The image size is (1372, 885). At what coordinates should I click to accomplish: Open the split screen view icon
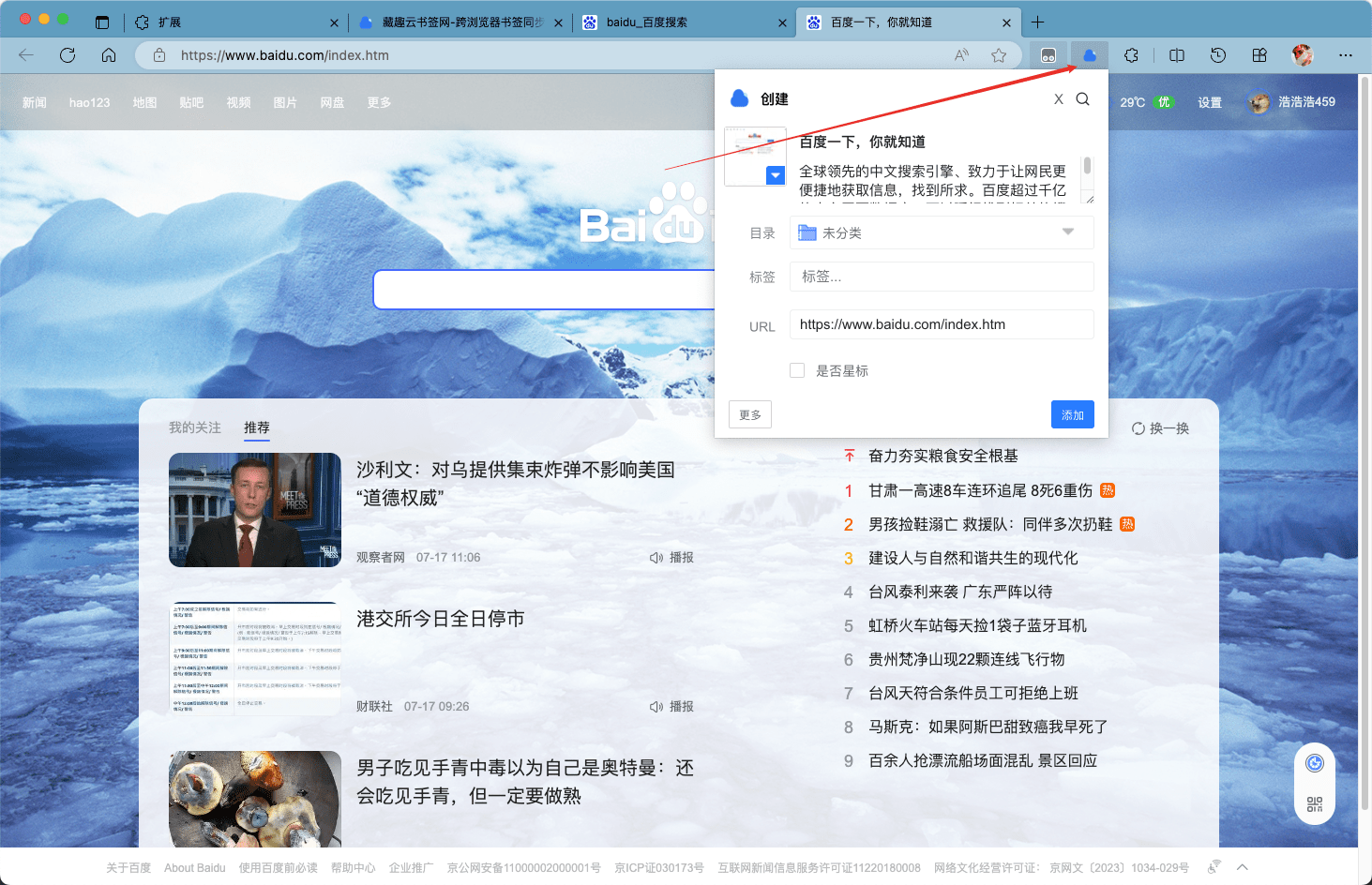click(1177, 55)
